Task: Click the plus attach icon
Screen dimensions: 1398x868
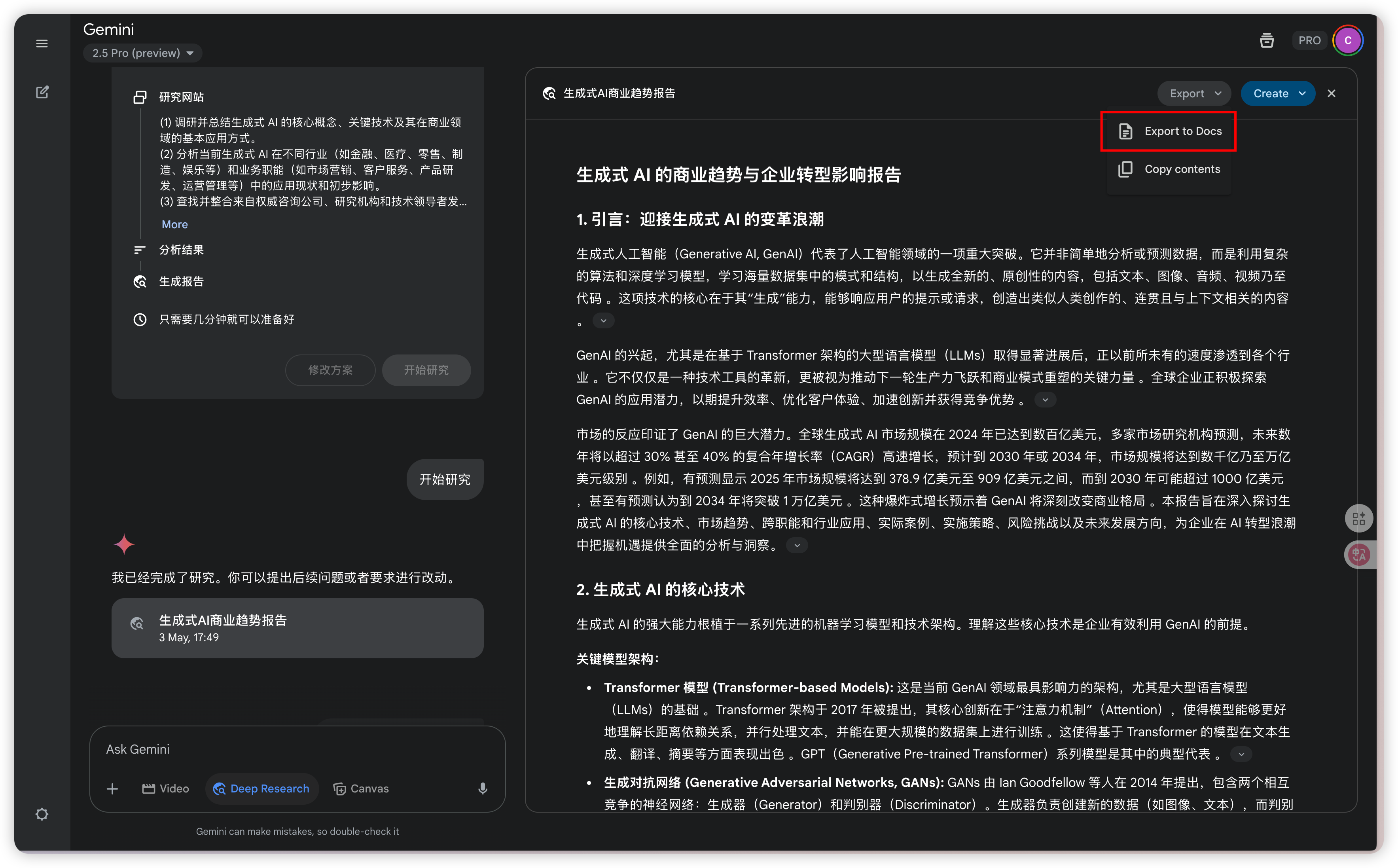Action: tap(112, 789)
